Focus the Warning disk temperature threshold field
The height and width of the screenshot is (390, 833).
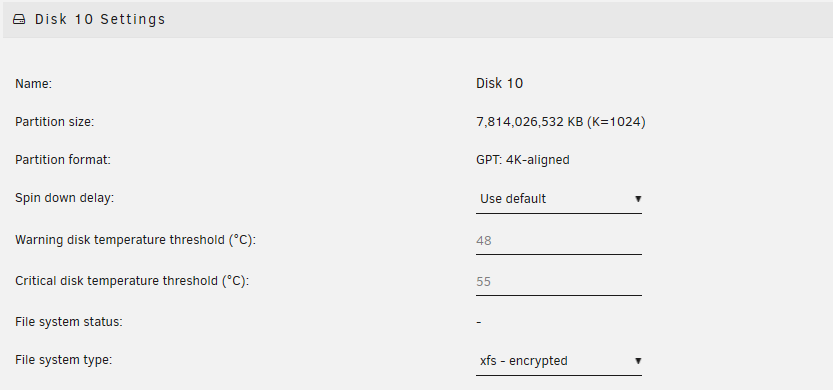coord(559,241)
